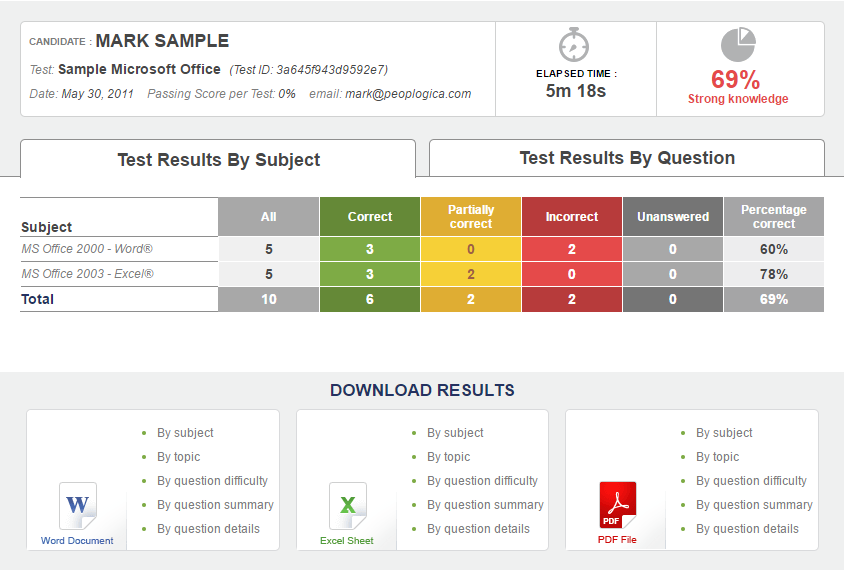This screenshot has height=570, width=844.
Task: Click the PDF File label
Action: tap(617, 539)
